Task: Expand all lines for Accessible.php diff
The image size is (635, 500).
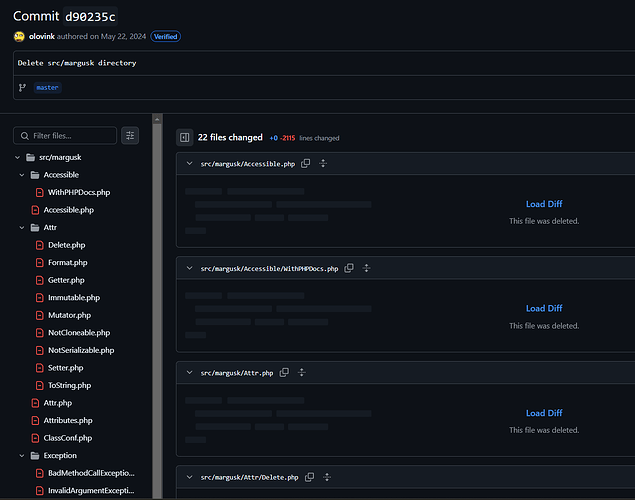Action: [x=323, y=163]
